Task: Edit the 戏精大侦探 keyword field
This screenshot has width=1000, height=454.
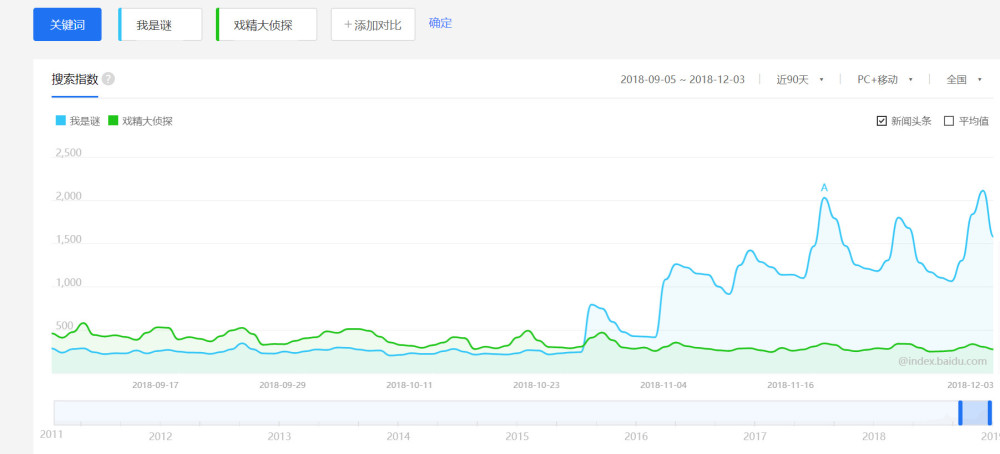Action: tap(267, 25)
